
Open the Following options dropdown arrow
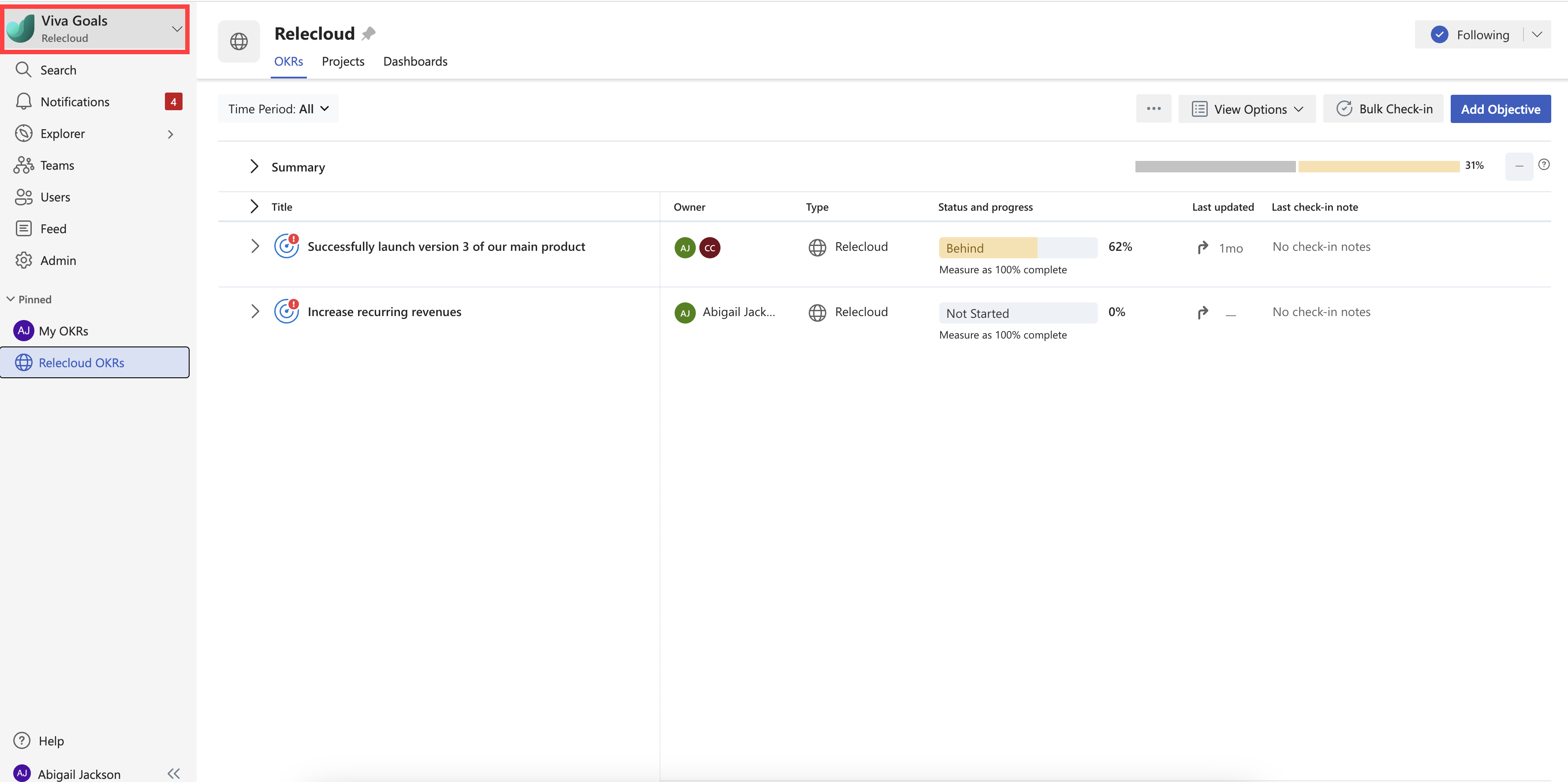(x=1537, y=35)
